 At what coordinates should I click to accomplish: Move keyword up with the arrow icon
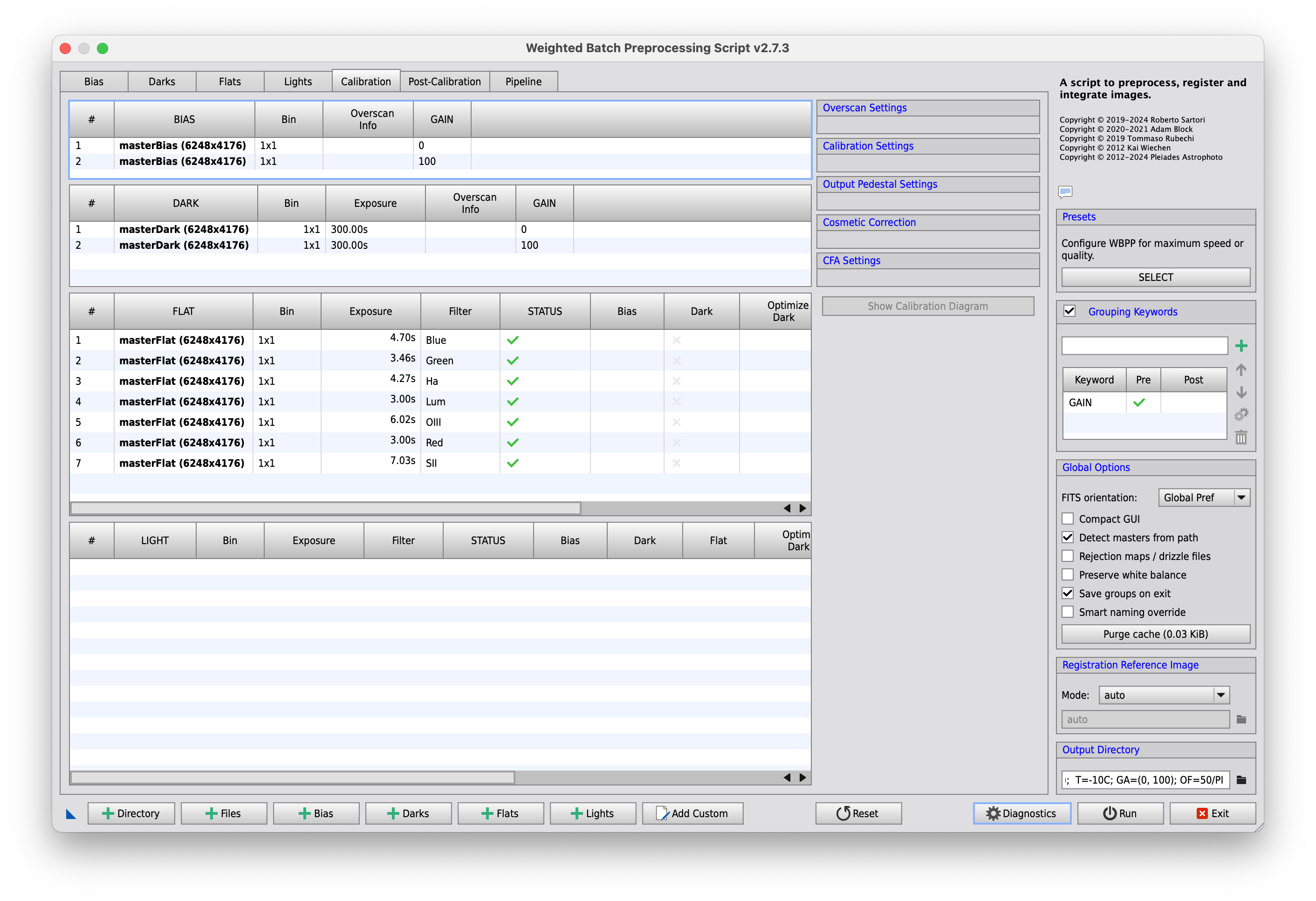click(x=1241, y=369)
